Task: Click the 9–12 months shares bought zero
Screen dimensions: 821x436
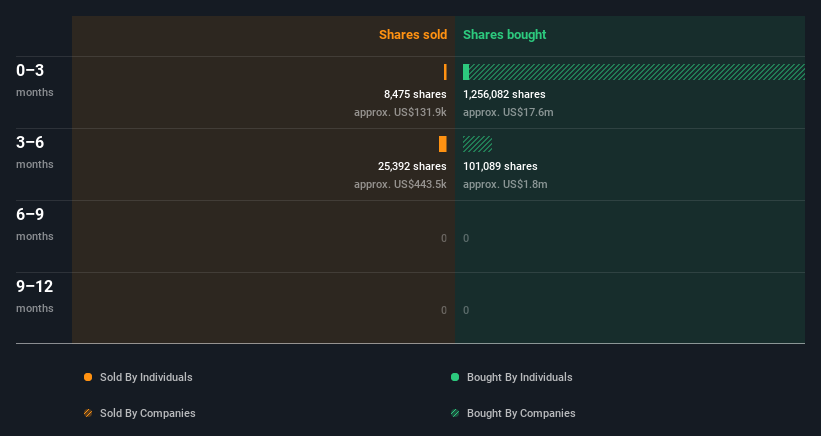Action: [x=466, y=310]
